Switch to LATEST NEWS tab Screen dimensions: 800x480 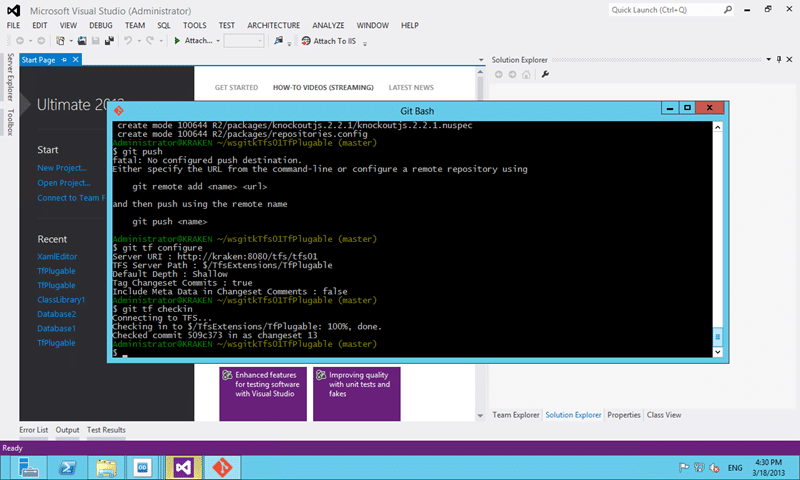[411, 88]
